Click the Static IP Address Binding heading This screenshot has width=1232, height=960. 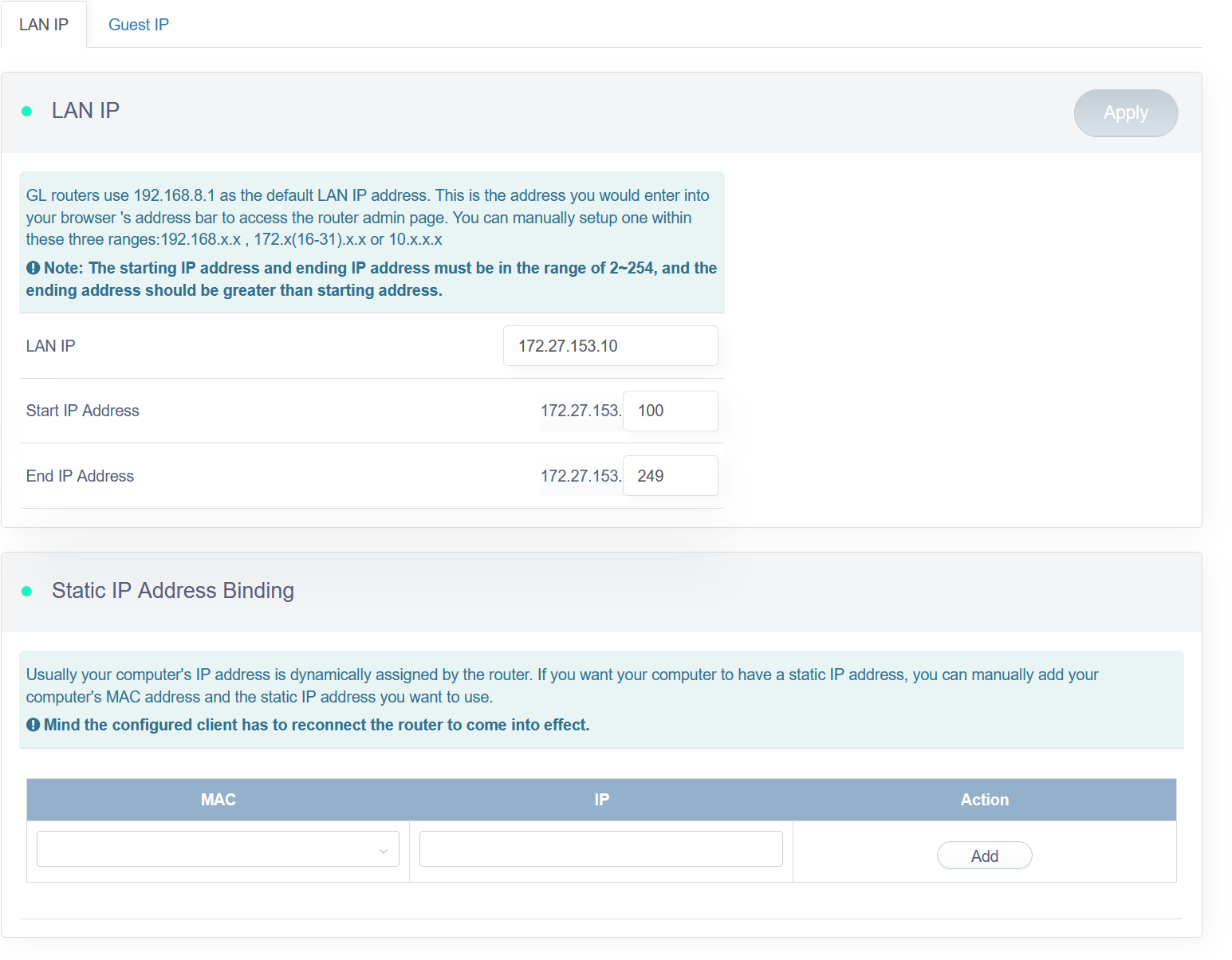[173, 591]
